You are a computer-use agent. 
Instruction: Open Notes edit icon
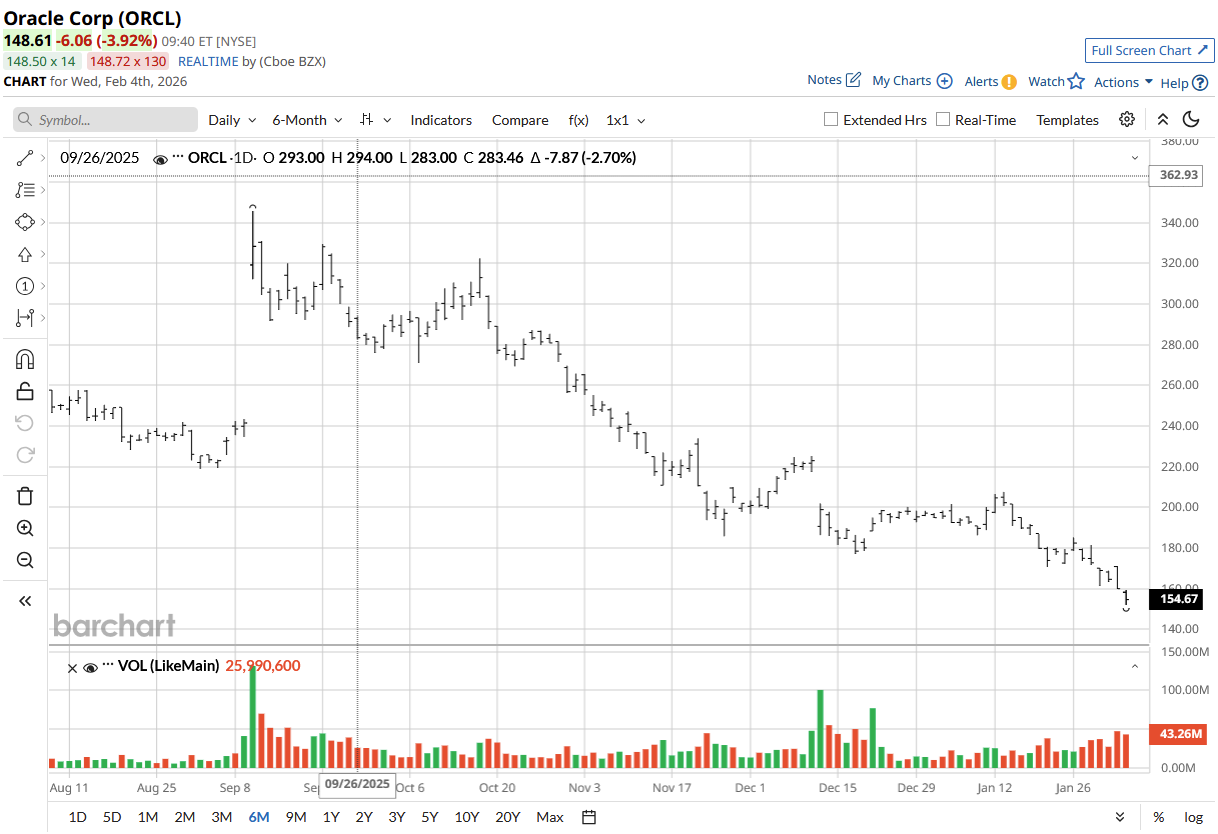click(853, 79)
